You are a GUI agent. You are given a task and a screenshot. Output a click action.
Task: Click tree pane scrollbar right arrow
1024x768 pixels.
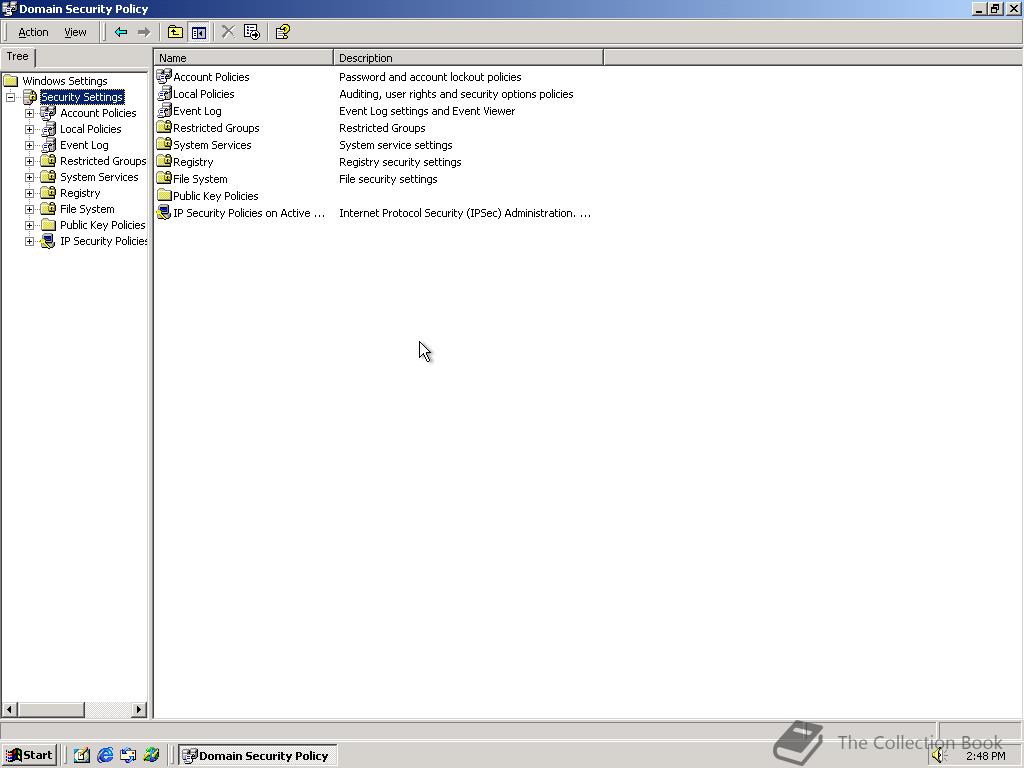point(138,709)
